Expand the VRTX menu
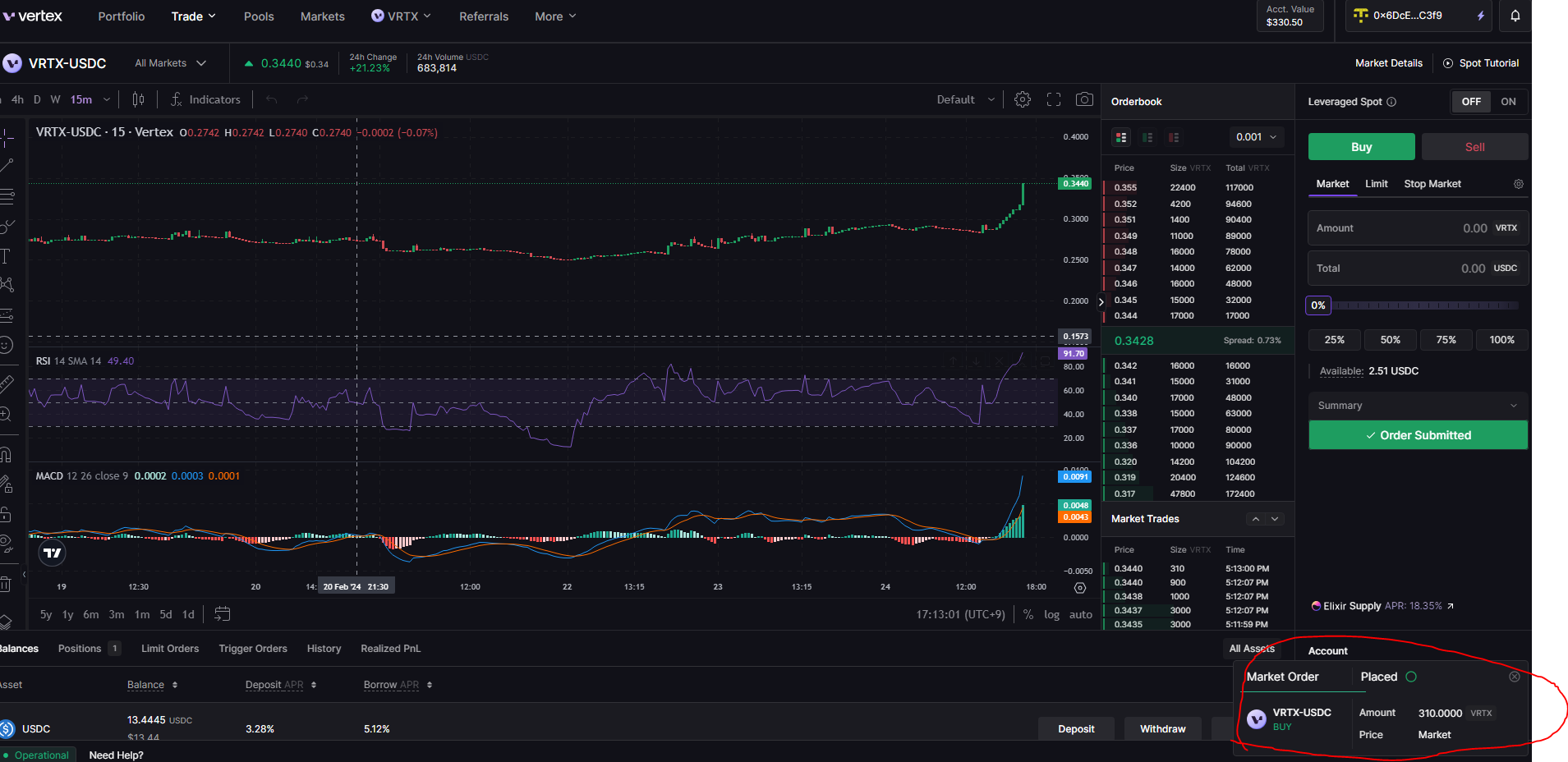Viewport: 1568px width, 762px height. pos(401,16)
